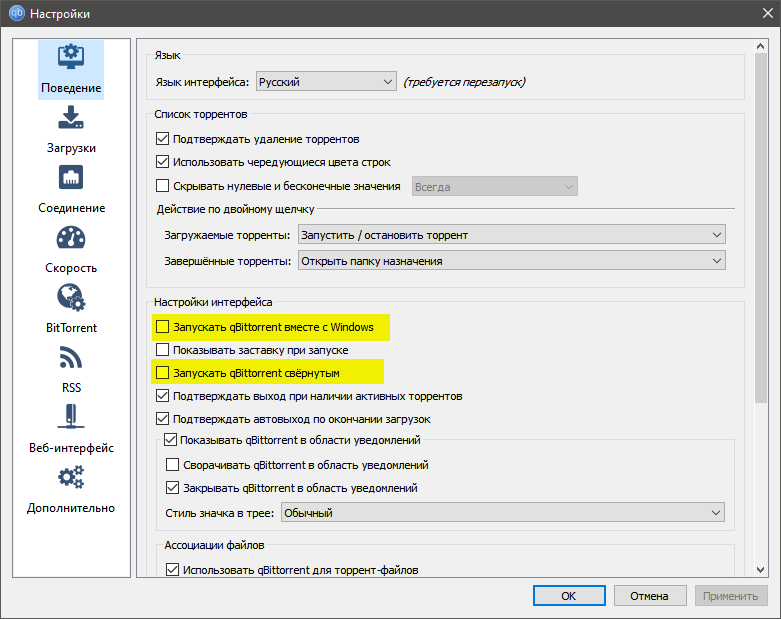Click the scrollbar up arrow

tap(760, 46)
